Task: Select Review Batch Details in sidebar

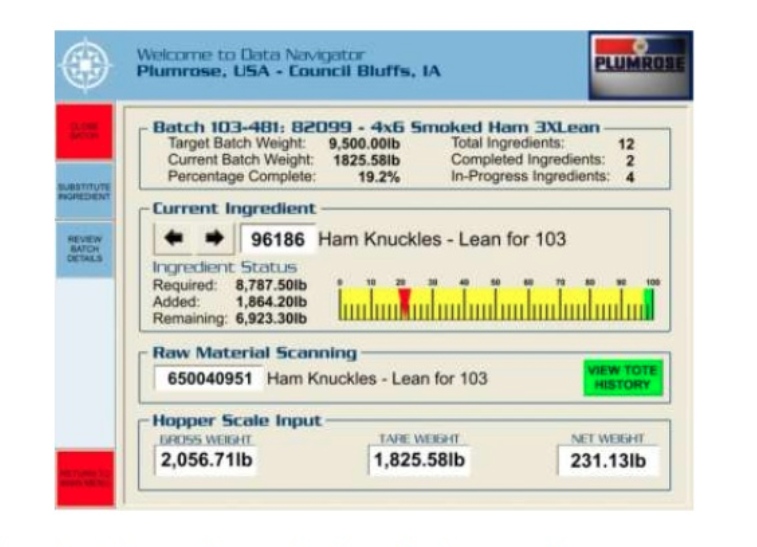Action: (84, 248)
